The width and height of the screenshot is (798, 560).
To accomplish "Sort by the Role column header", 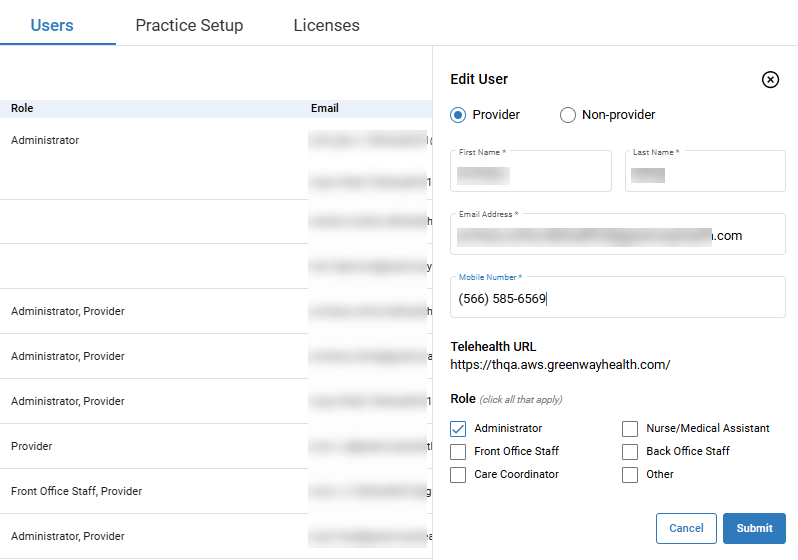I will point(22,108).
